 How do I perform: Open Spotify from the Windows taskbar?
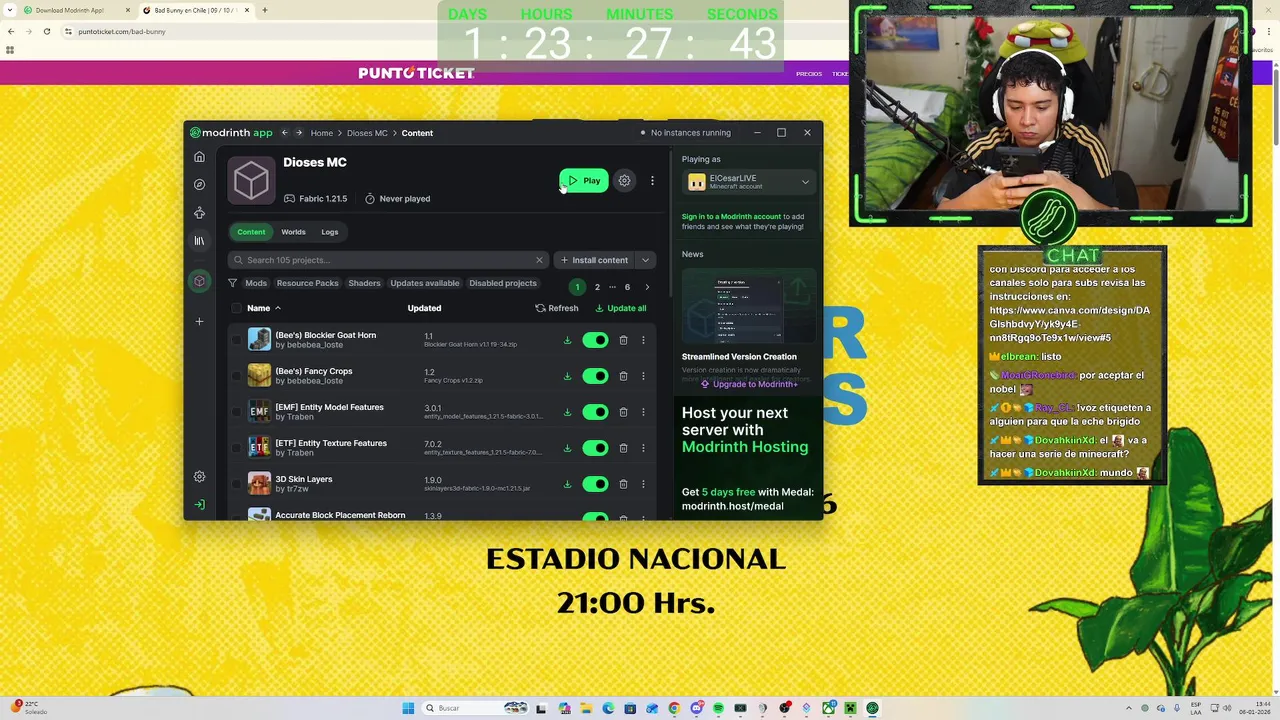718,708
